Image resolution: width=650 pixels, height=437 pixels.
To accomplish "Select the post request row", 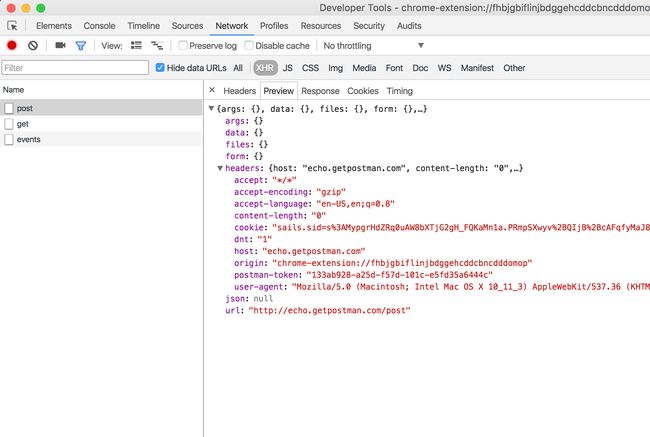I will [x=101, y=108].
